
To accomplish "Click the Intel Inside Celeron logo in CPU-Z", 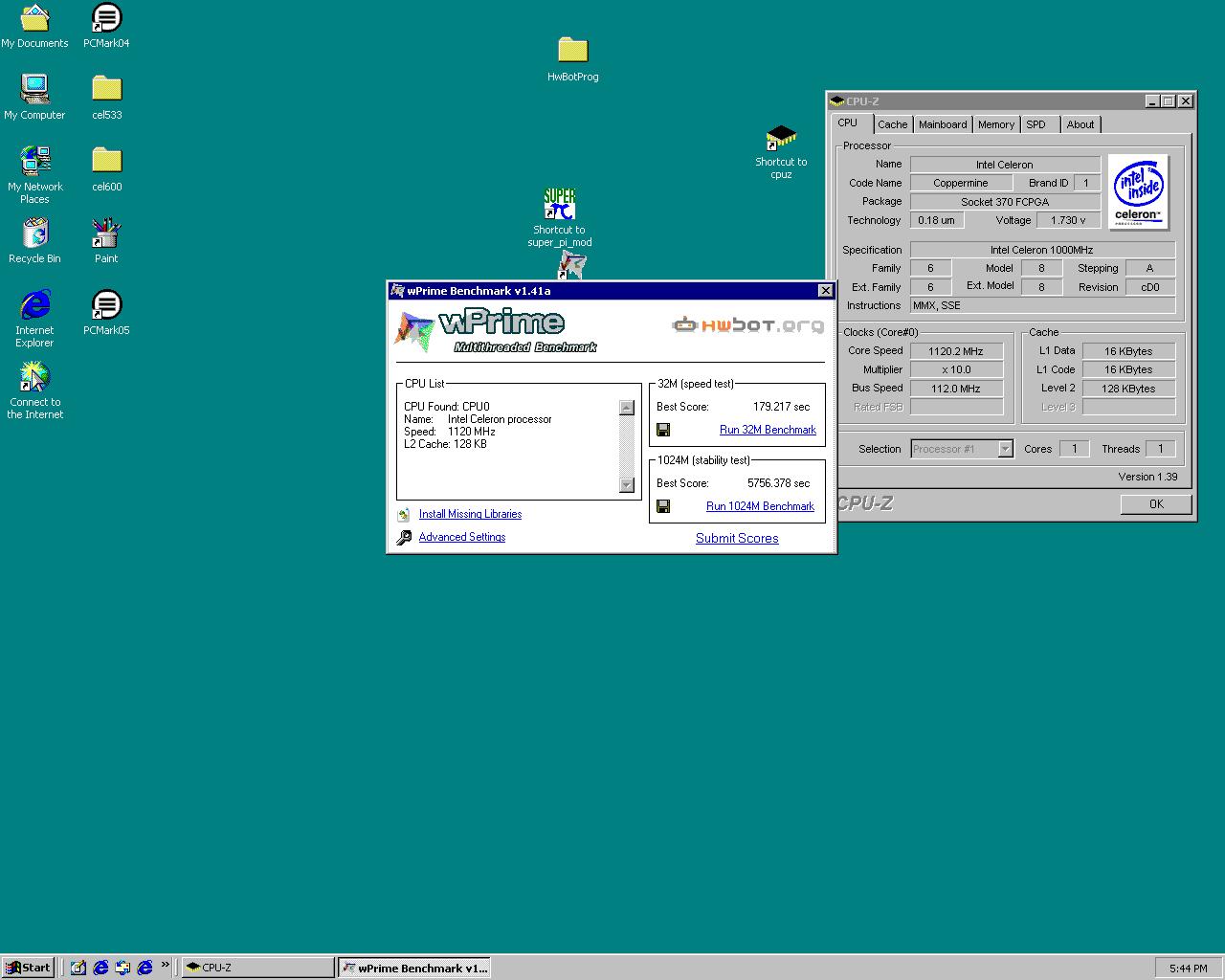I will (1139, 192).
